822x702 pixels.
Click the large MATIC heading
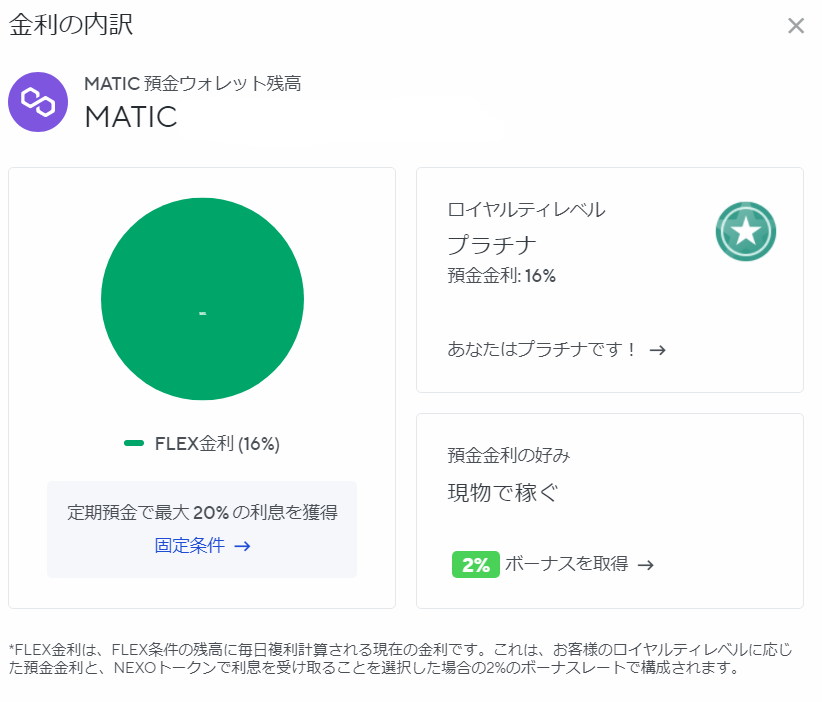(131, 117)
